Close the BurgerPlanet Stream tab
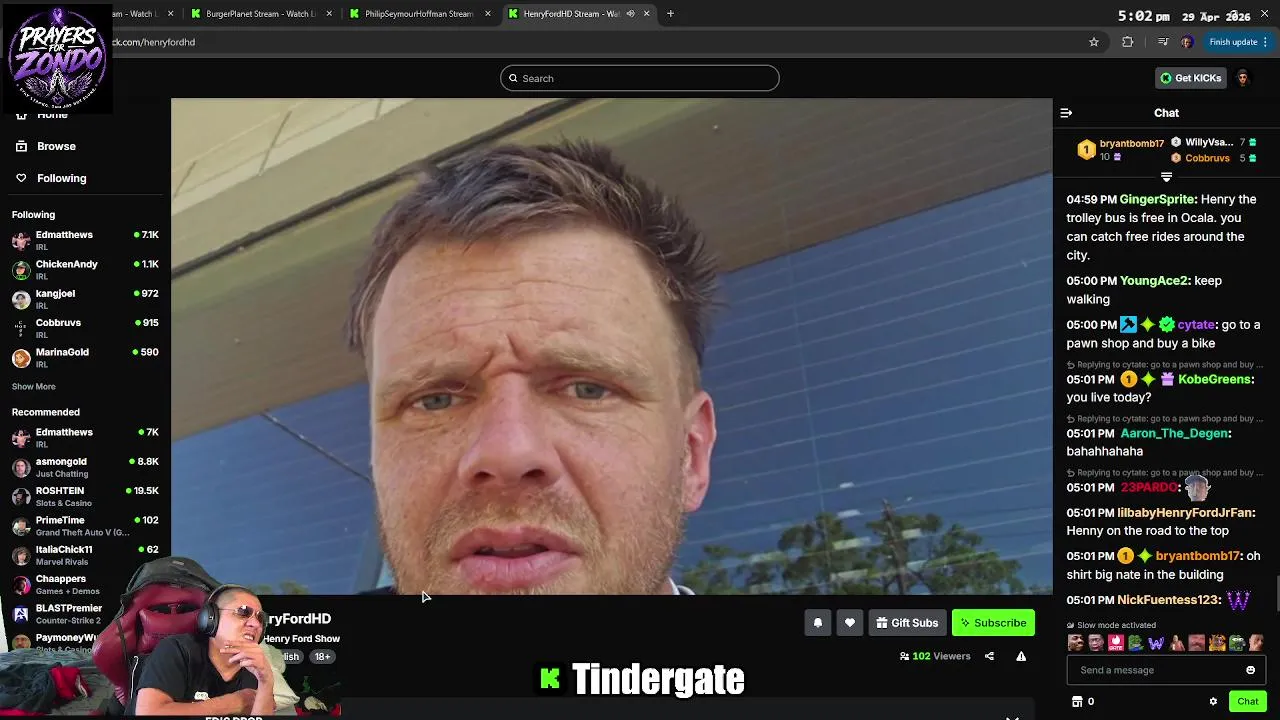 click(x=329, y=13)
